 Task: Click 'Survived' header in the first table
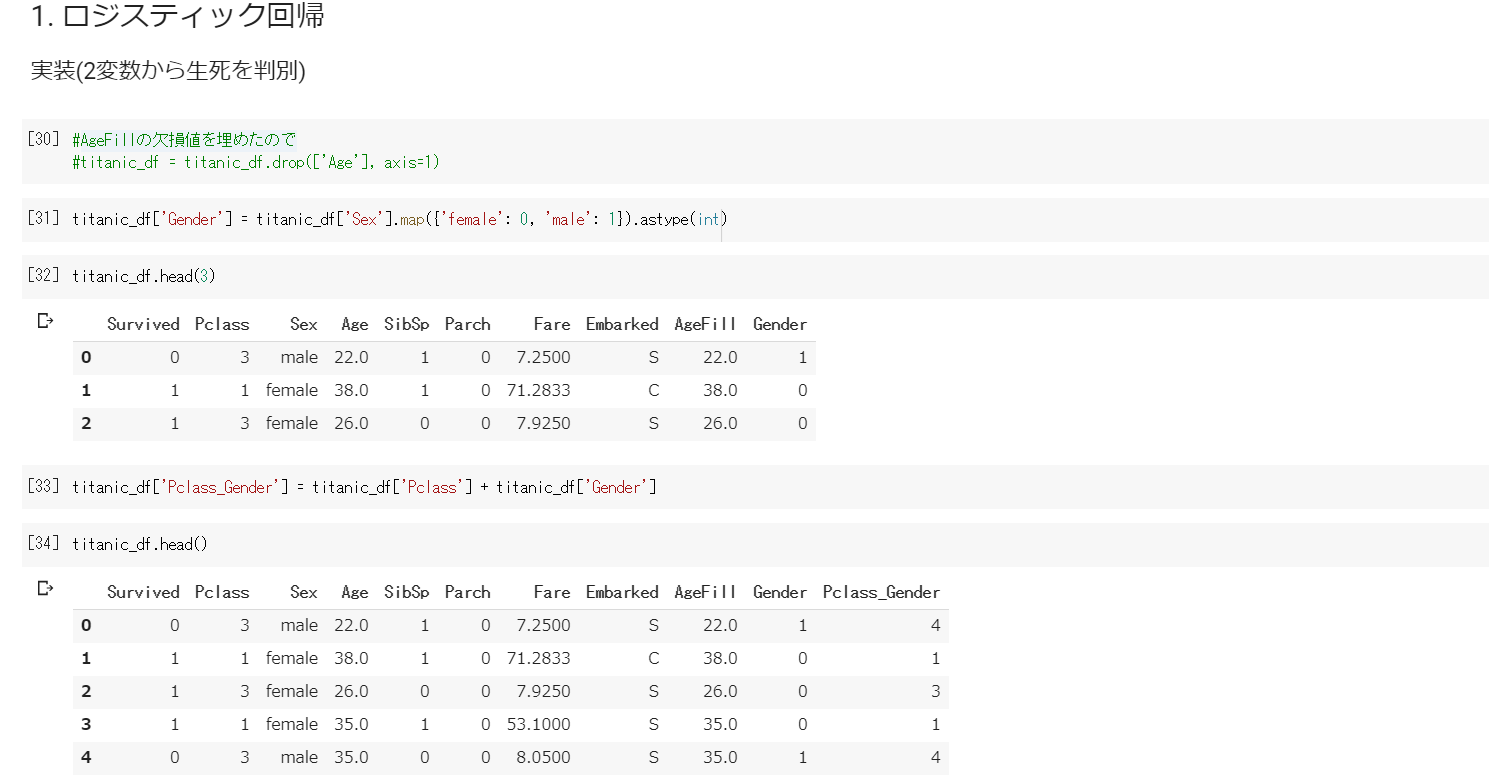click(143, 324)
